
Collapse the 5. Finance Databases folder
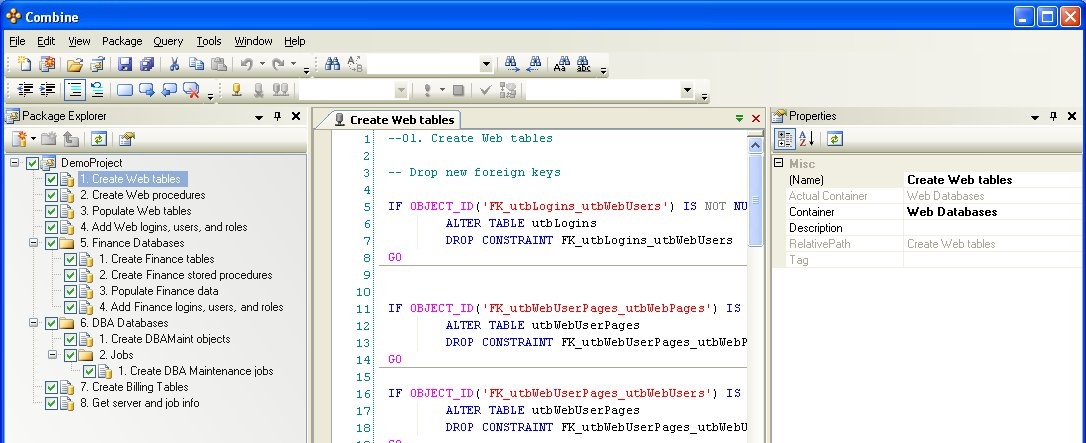coord(33,243)
